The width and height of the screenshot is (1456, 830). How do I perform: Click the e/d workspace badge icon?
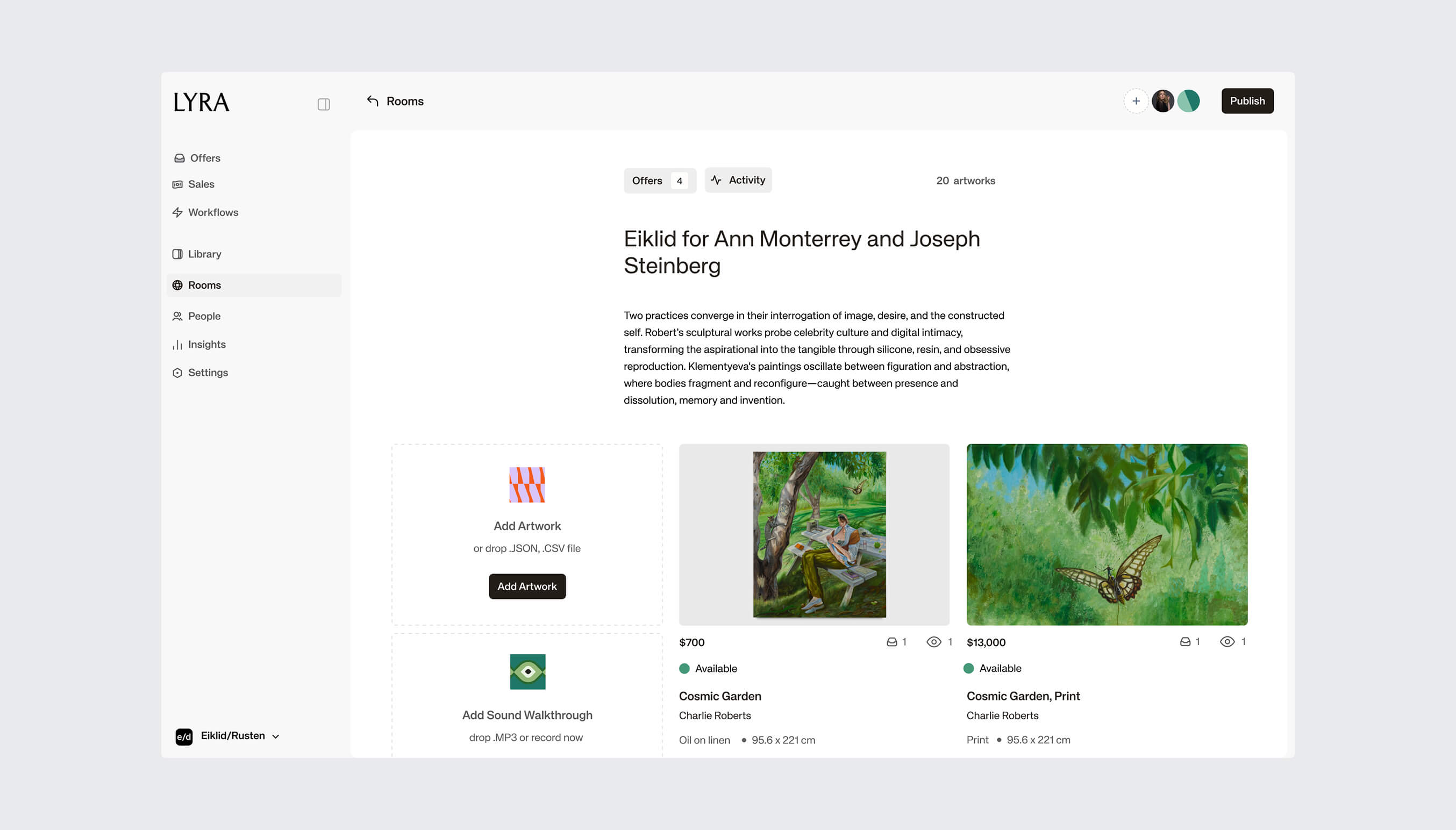[183, 736]
